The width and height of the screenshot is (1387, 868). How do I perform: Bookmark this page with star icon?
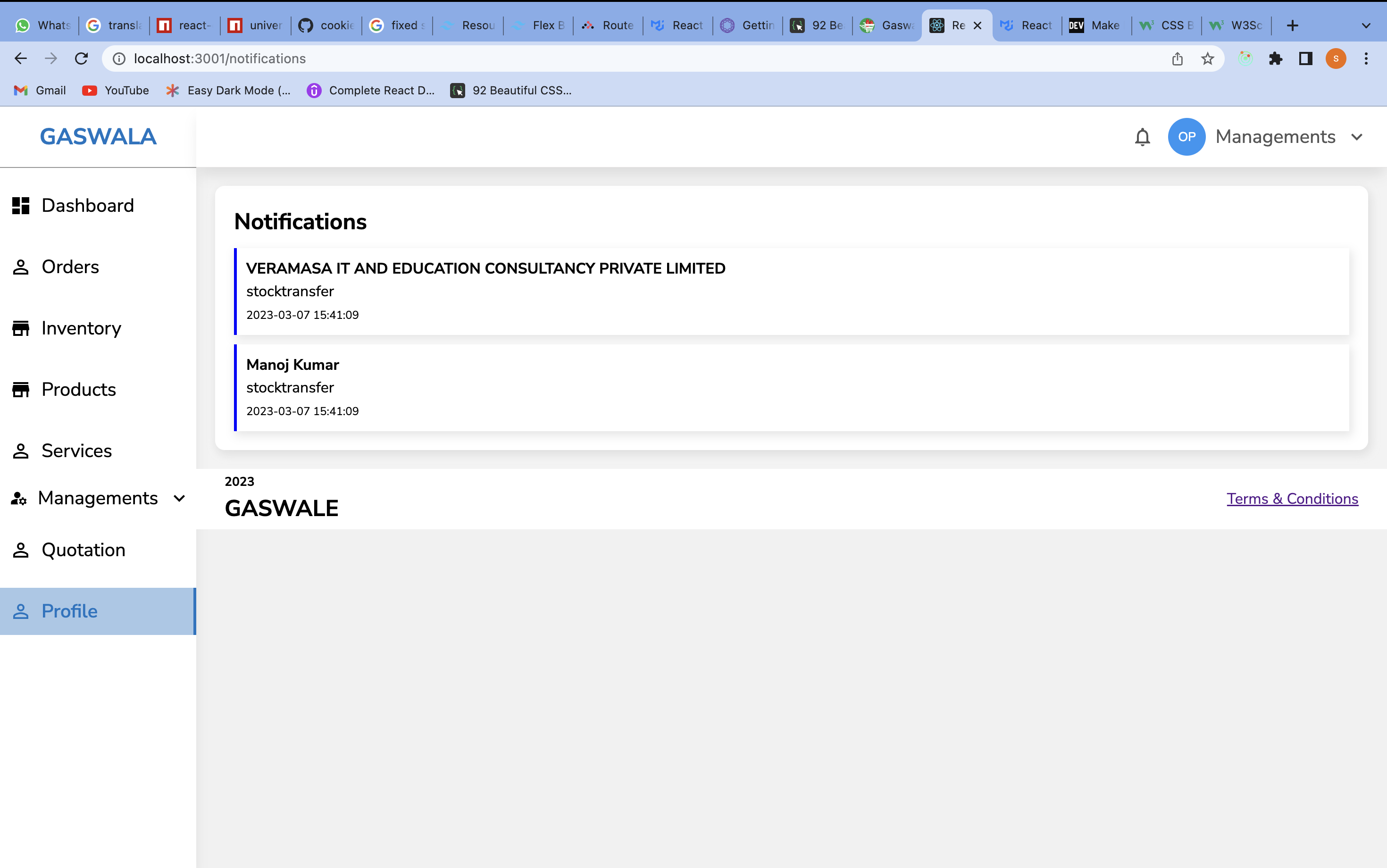(1207, 58)
